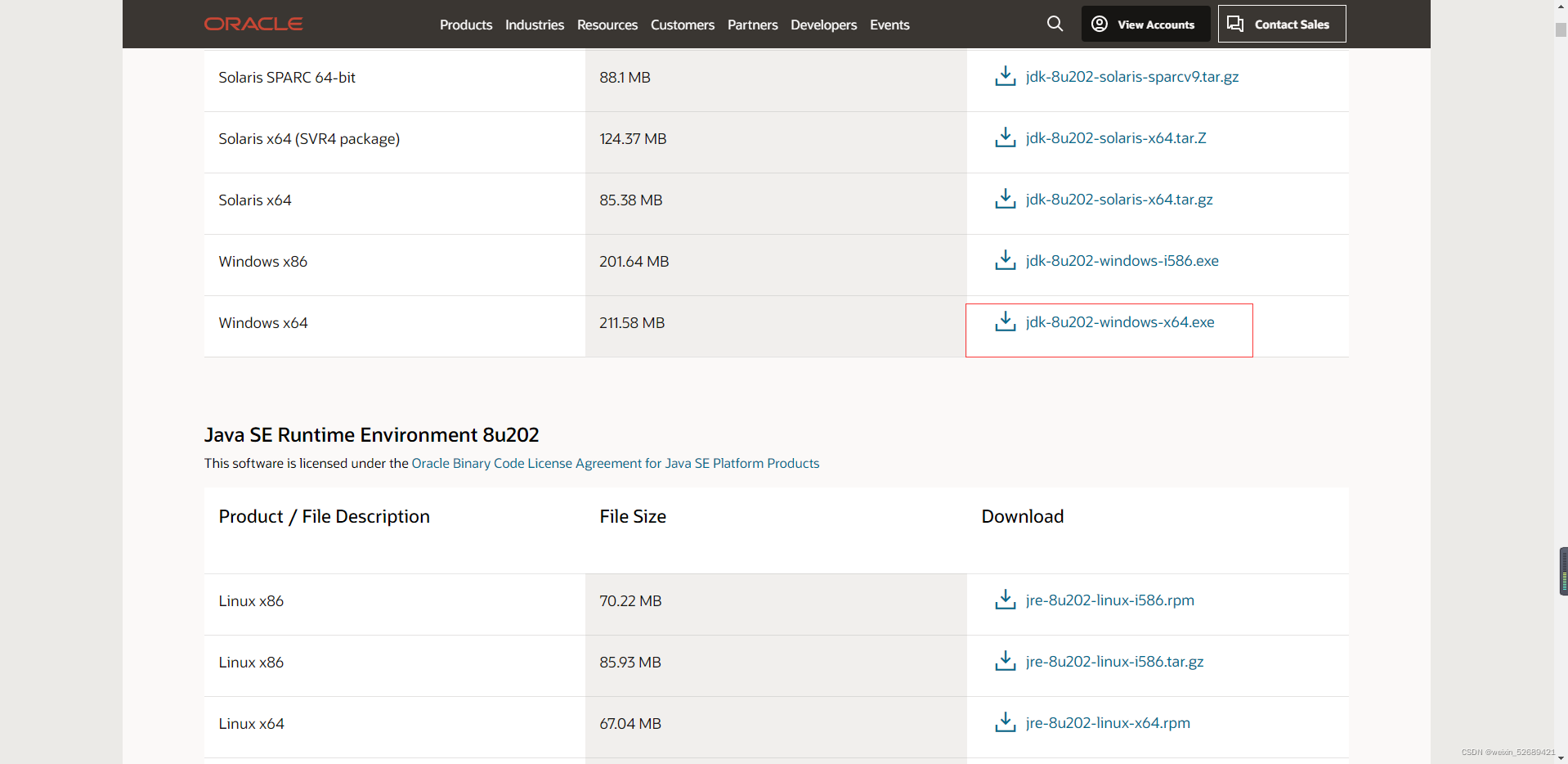Select the File Size column header
Viewport: 1568px width, 764px height.
click(x=633, y=517)
